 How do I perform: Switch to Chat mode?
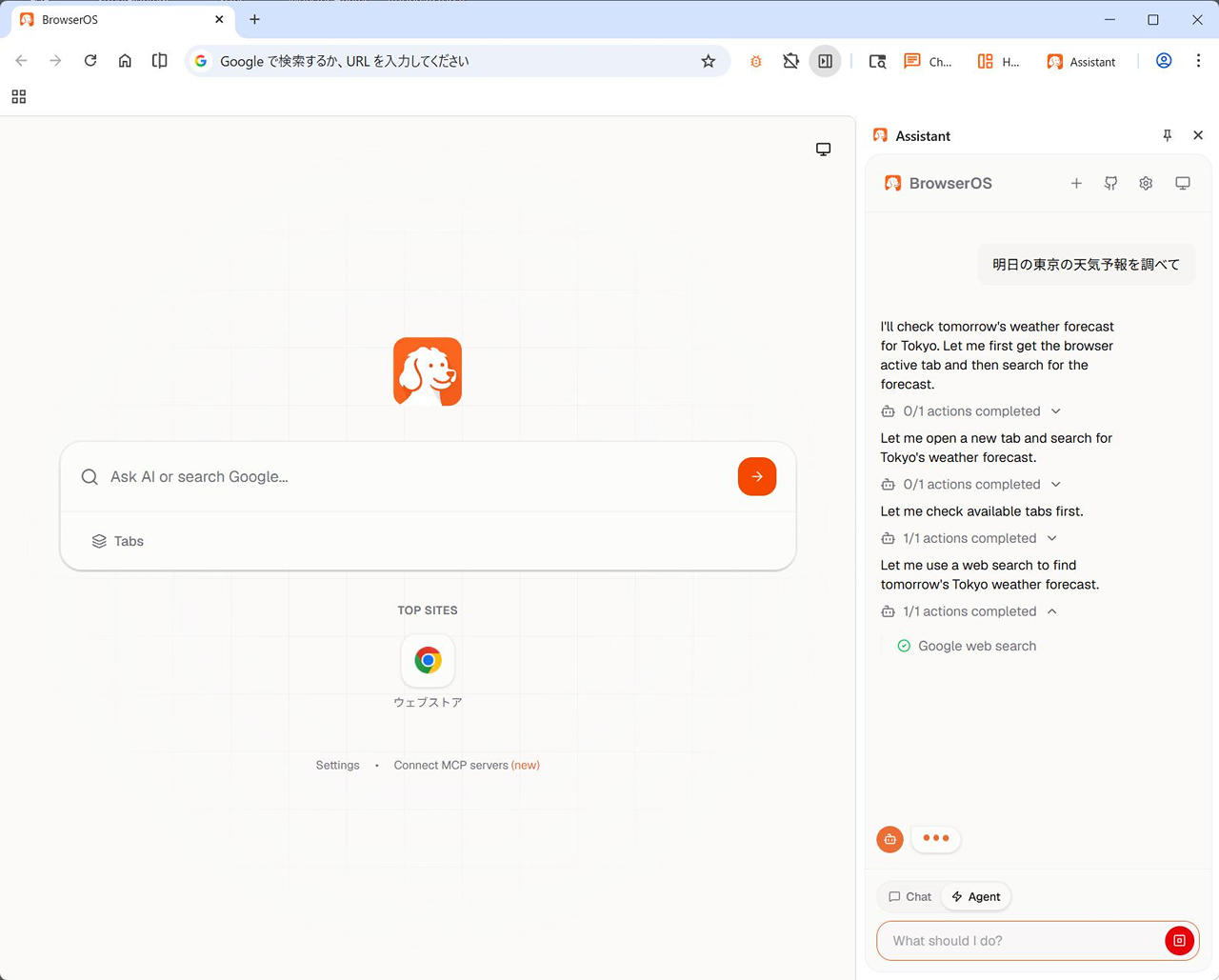pyautogui.click(x=909, y=896)
